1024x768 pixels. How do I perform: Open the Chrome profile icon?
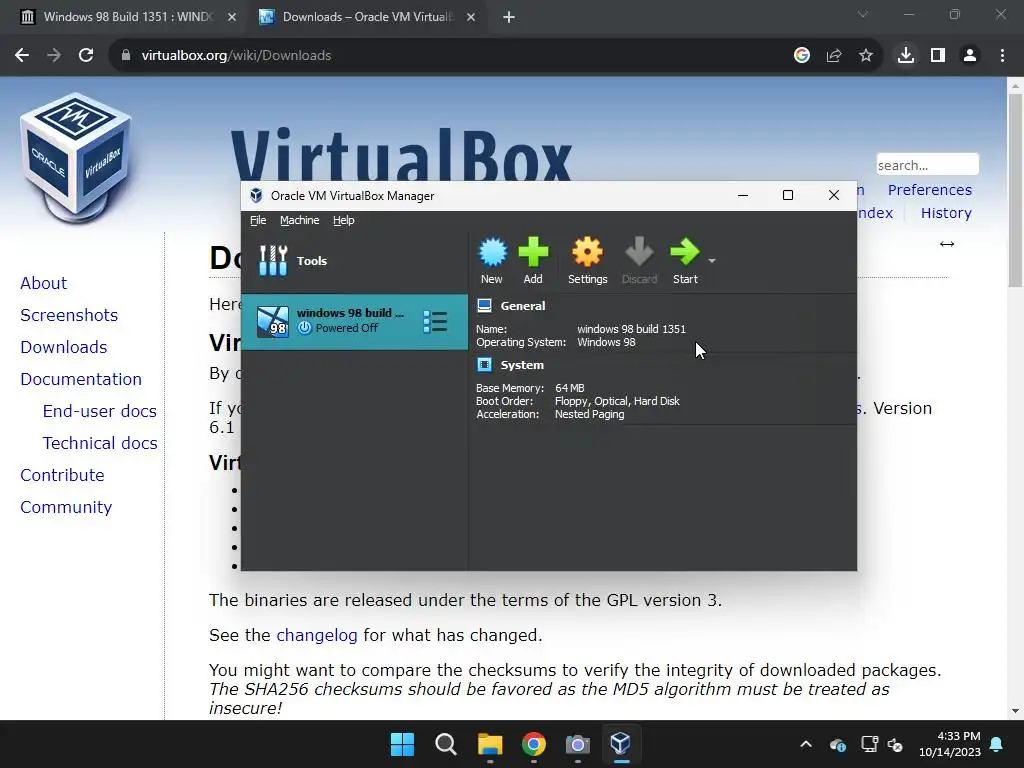point(970,56)
